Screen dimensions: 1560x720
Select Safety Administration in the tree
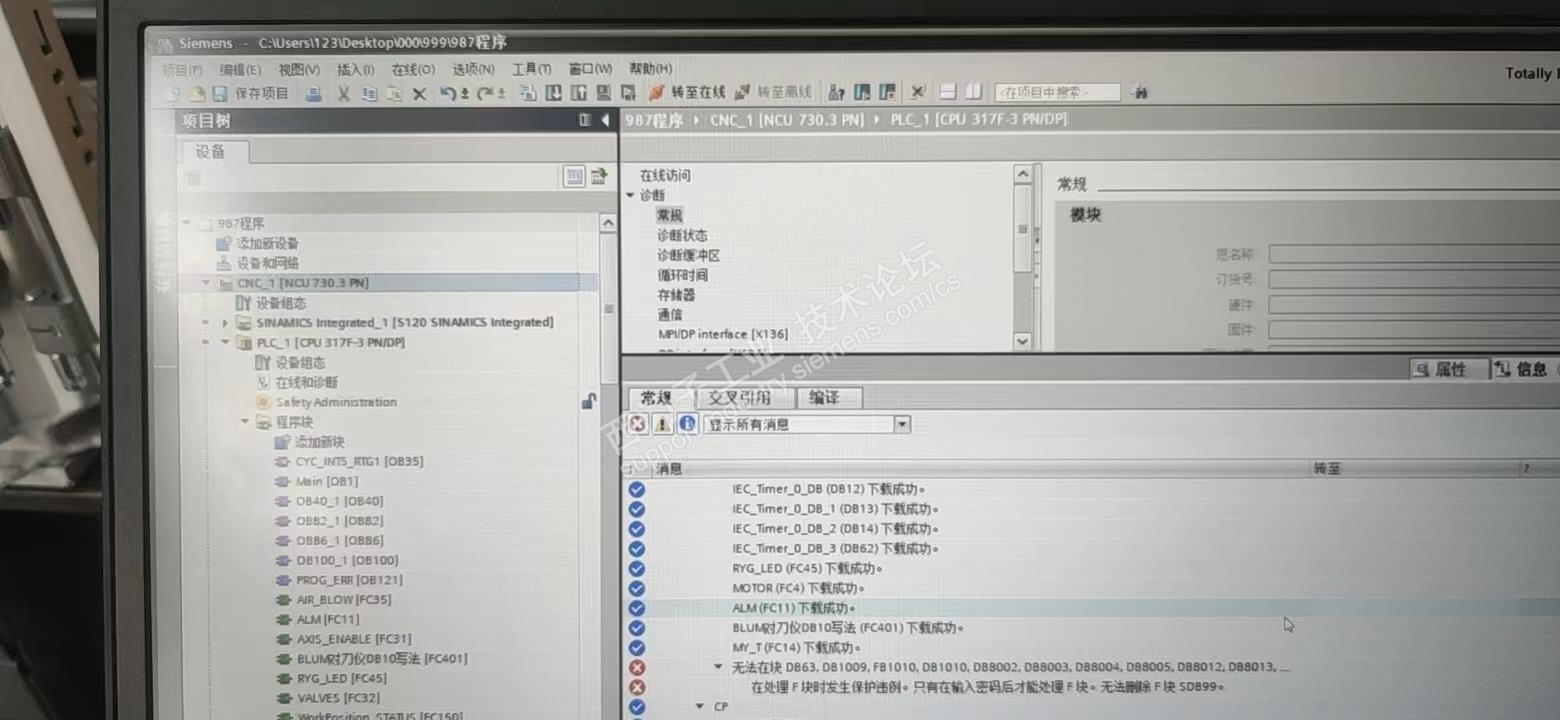336,402
